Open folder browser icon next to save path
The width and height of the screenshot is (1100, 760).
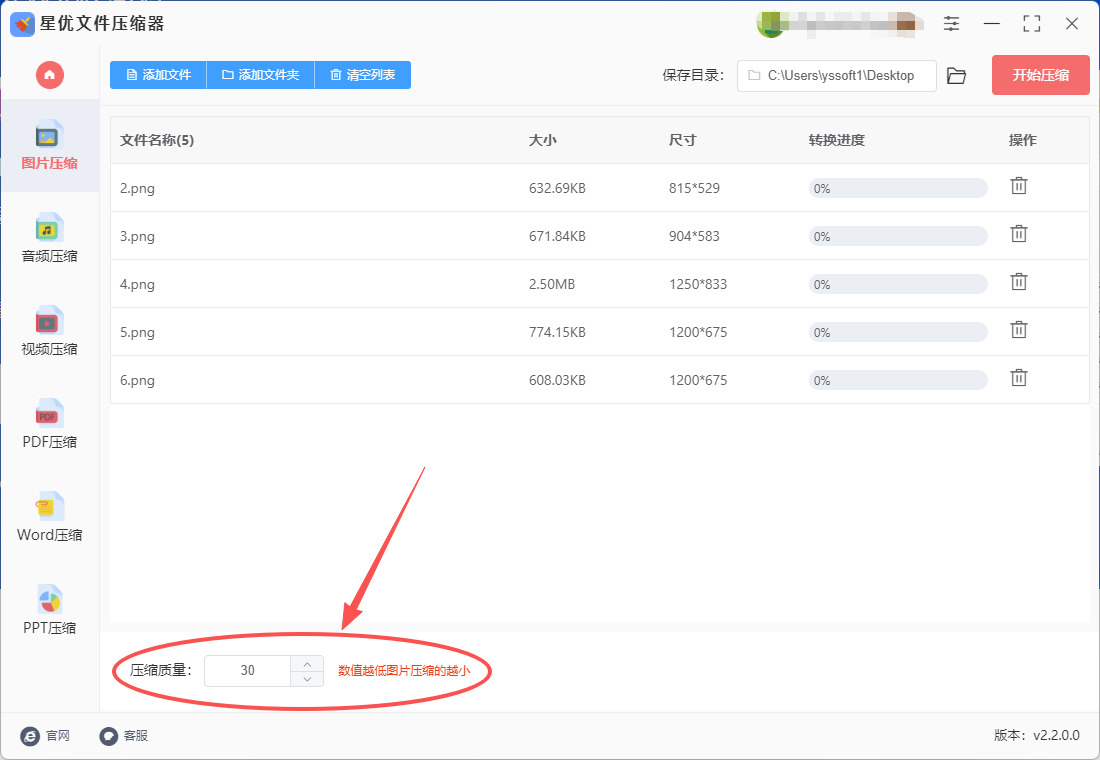(x=956, y=76)
